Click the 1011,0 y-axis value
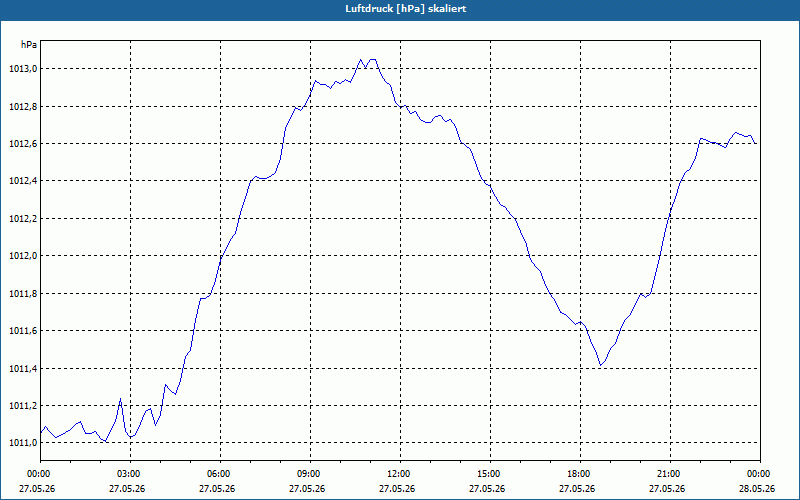Image resolution: width=800 pixels, height=500 pixels. 23,443
